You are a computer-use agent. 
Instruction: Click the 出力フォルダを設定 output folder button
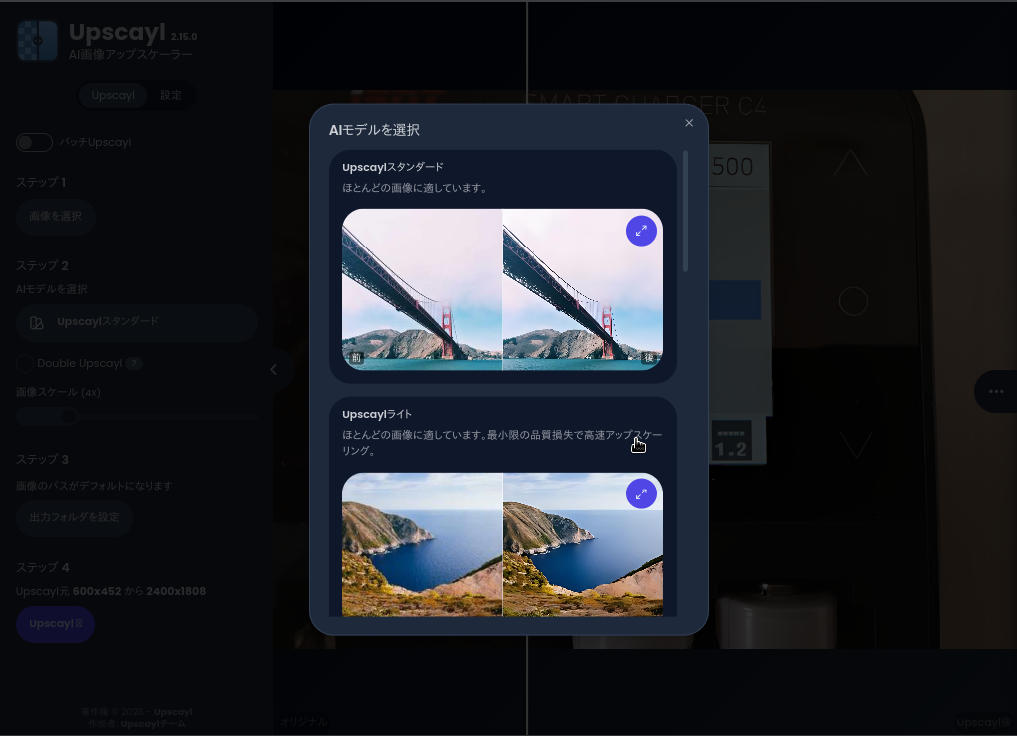(75, 517)
